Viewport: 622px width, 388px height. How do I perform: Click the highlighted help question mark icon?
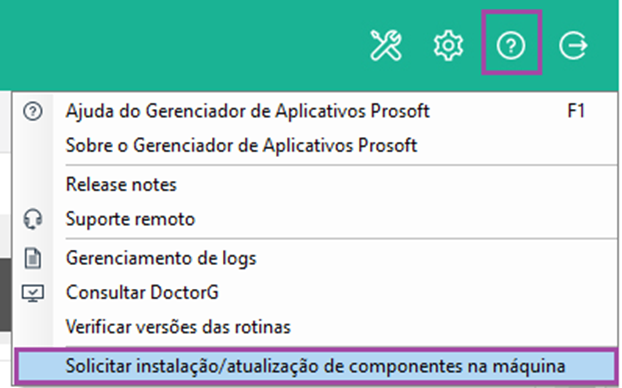(x=511, y=46)
